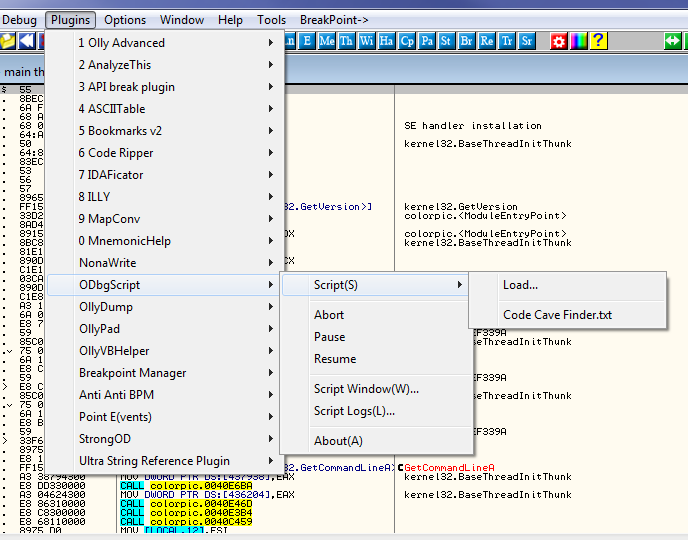Click the Br (breakpoints) toolbar icon
The height and width of the screenshot is (540, 688).
click(x=466, y=41)
